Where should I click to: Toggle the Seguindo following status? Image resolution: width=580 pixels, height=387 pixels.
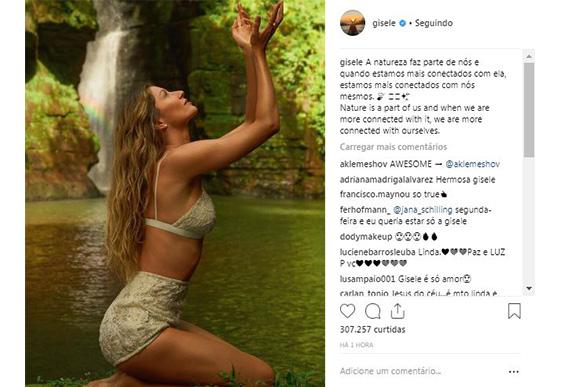434,23
